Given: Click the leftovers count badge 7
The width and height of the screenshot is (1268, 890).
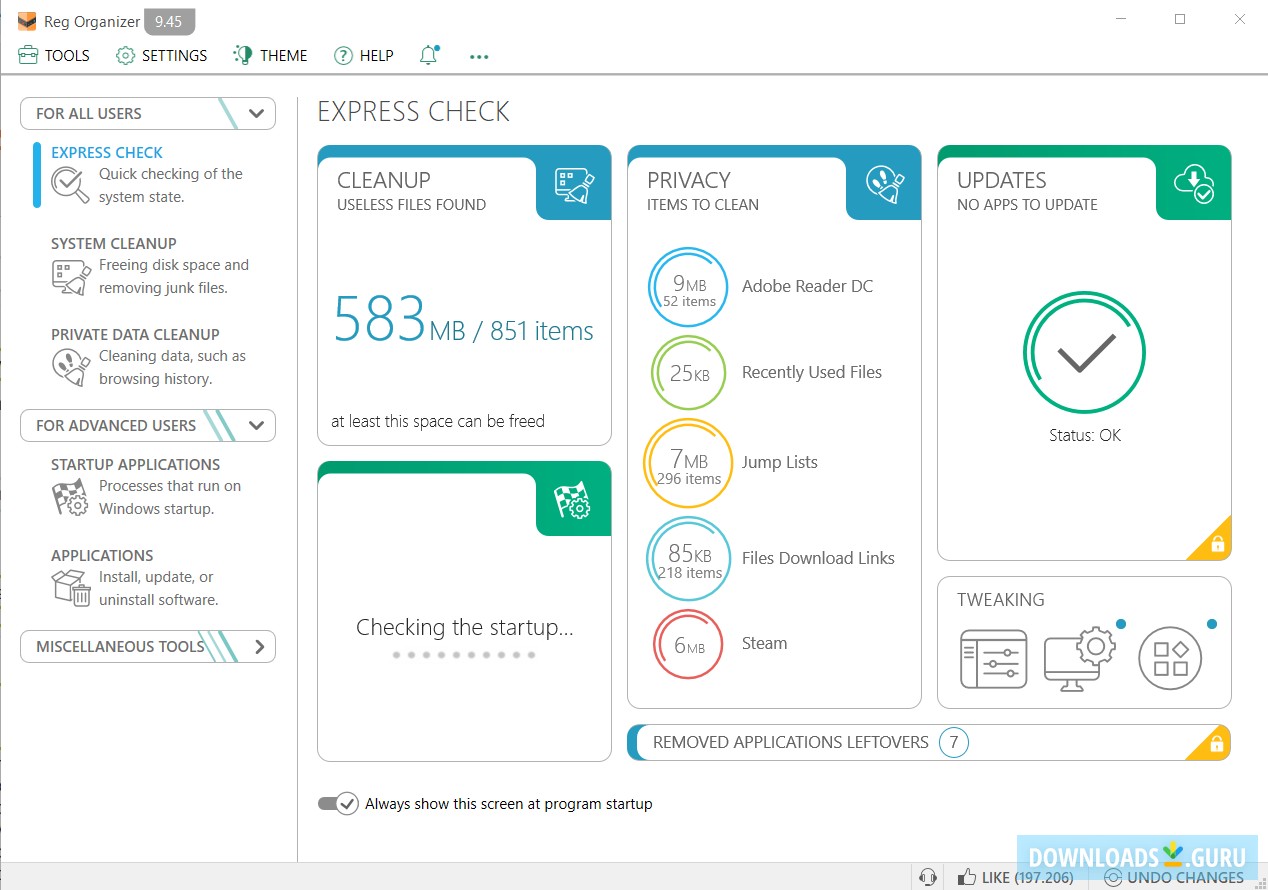Looking at the screenshot, I should coord(954,742).
